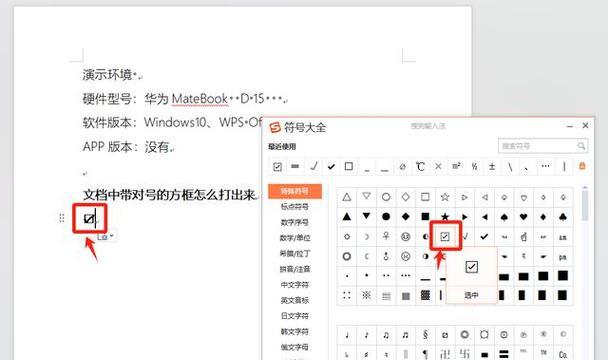This screenshot has height=360, width=608.
Task: Minimize the 符号大全 dialog
Action: (x=570, y=126)
